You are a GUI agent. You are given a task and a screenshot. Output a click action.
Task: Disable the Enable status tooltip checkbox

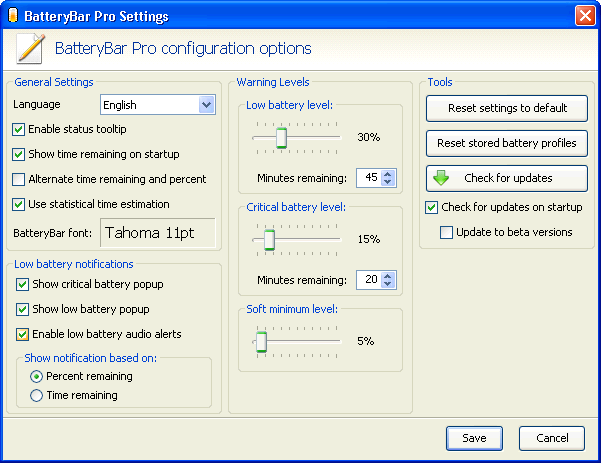[x=18, y=130]
